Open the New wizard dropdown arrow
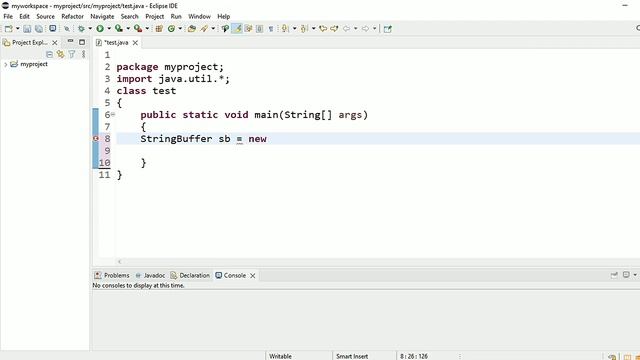The width and height of the screenshot is (640, 360). (x=18, y=29)
